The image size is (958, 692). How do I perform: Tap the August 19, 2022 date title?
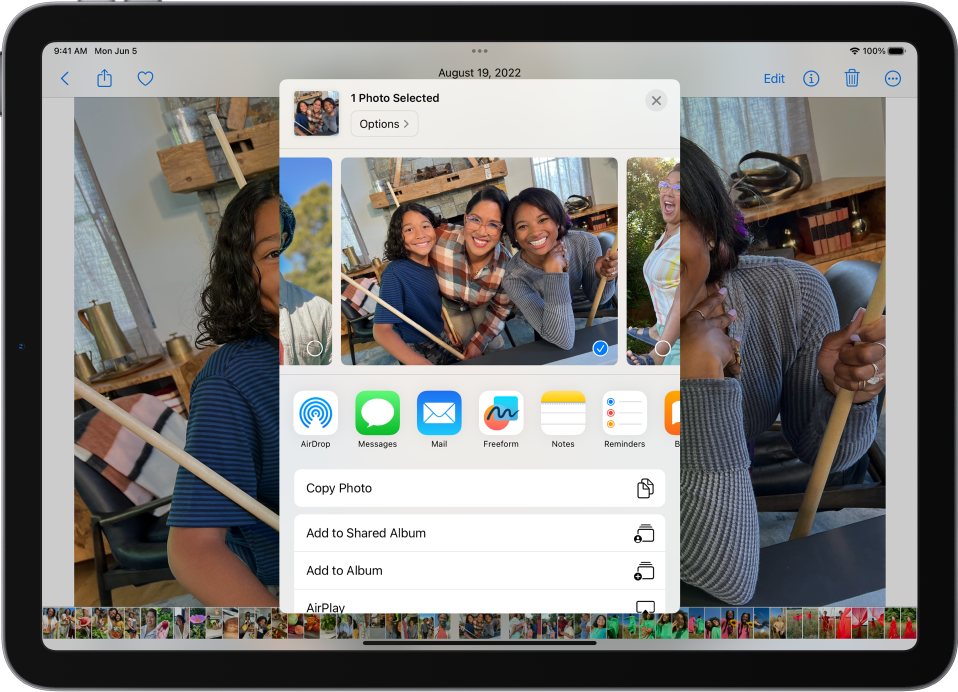coord(480,73)
